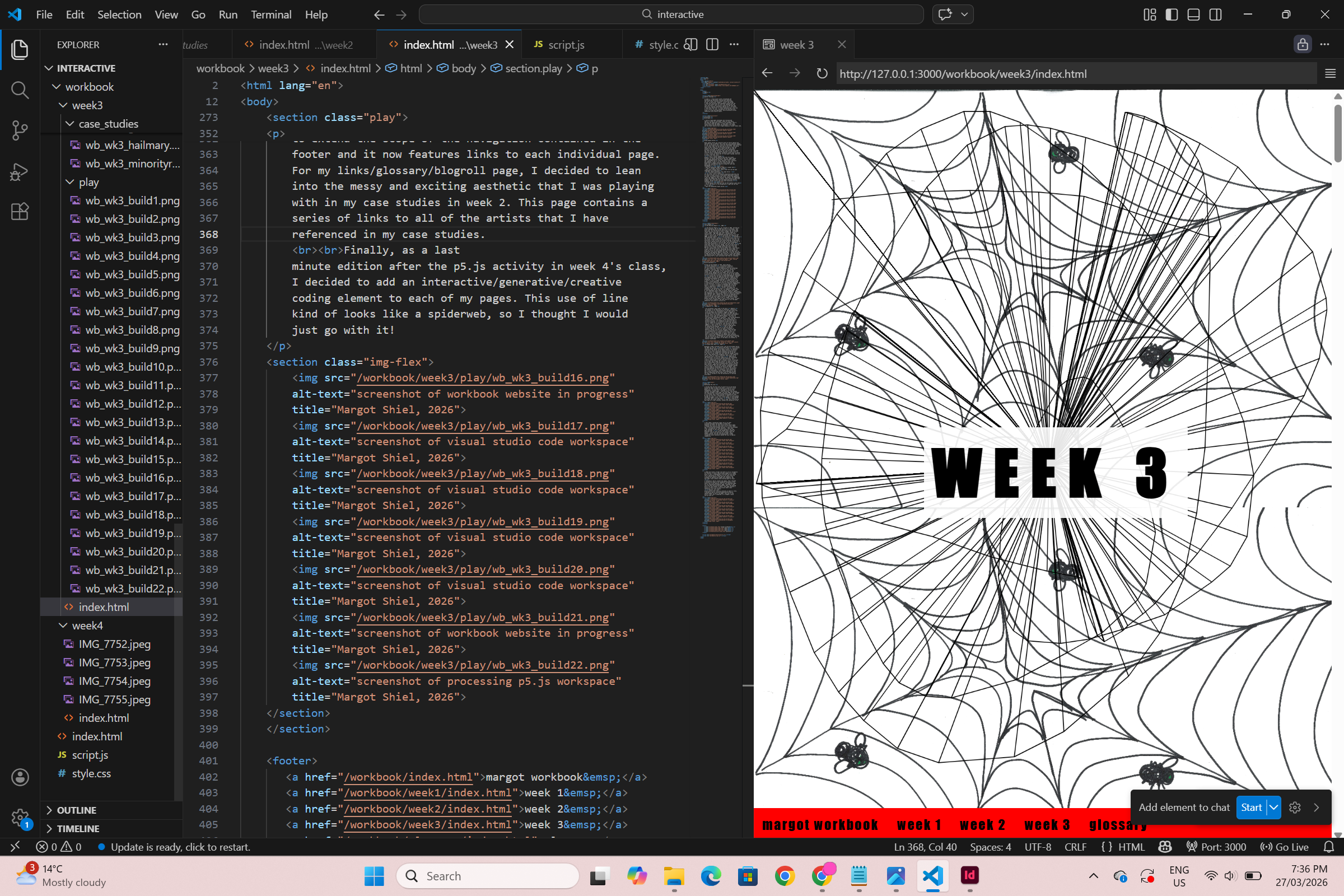Toggle the bottom Panel layout button
This screenshot has width=1344, height=896.
[1194, 15]
